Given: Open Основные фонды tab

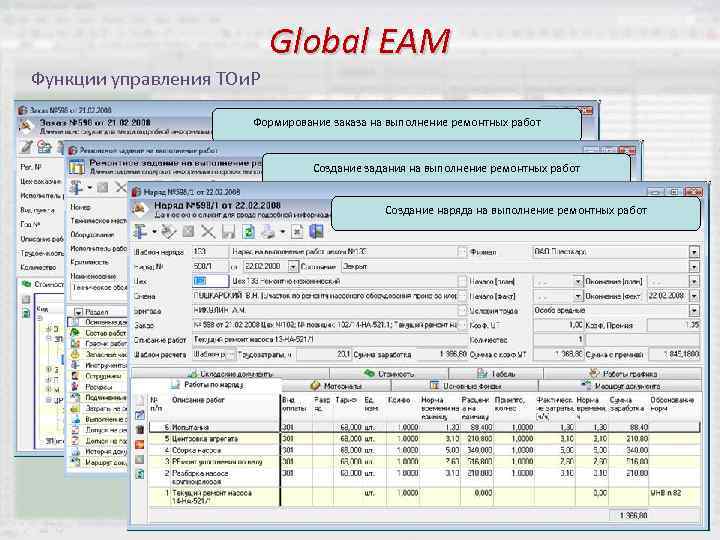Looking at the screenshot, I should [465, 386].
